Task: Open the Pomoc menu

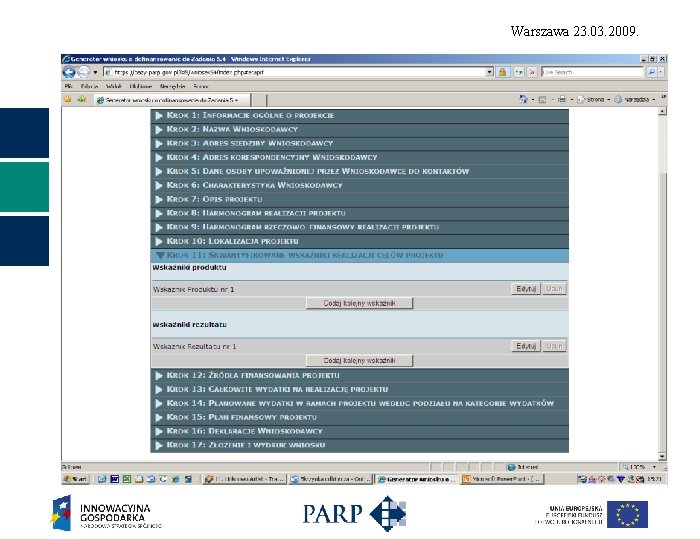Action: [x=201, y=86]
